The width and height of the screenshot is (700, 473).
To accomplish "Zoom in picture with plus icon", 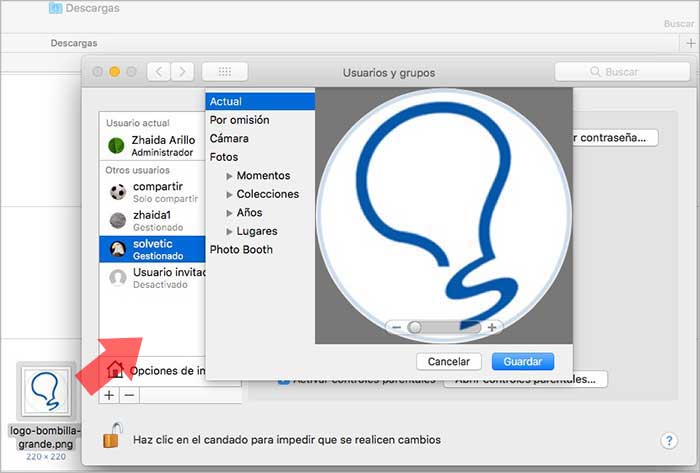I will pyautogui.click(x=492, y=328).
